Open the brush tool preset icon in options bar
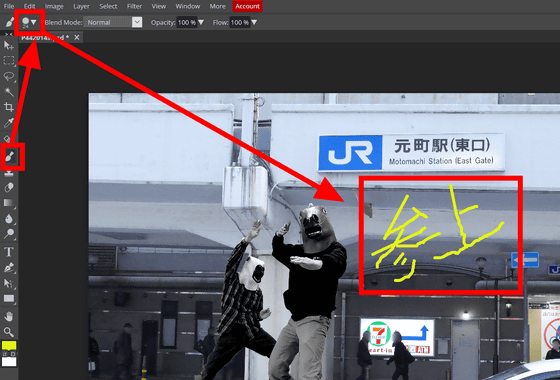This screenshot has width=560, height=380. click(x=10, y=22)
